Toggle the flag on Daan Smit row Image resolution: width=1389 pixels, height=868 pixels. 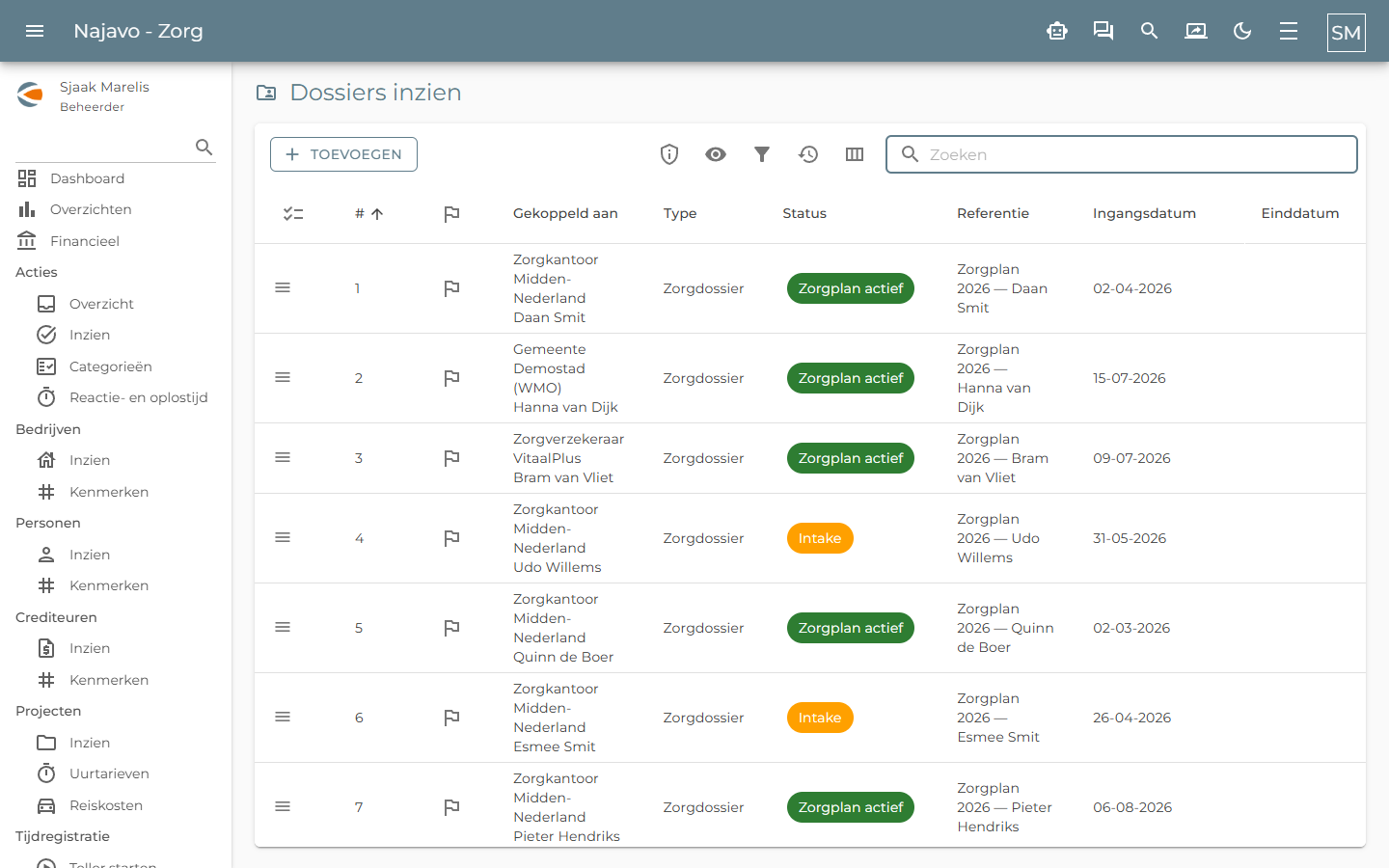451,288
